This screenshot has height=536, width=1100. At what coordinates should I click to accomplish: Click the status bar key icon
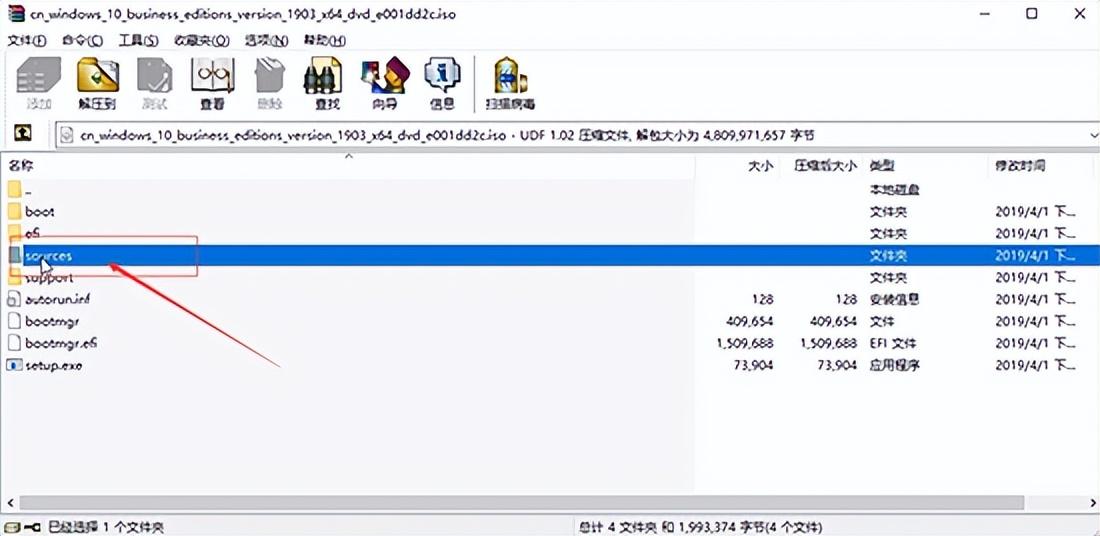coord(32,526)
